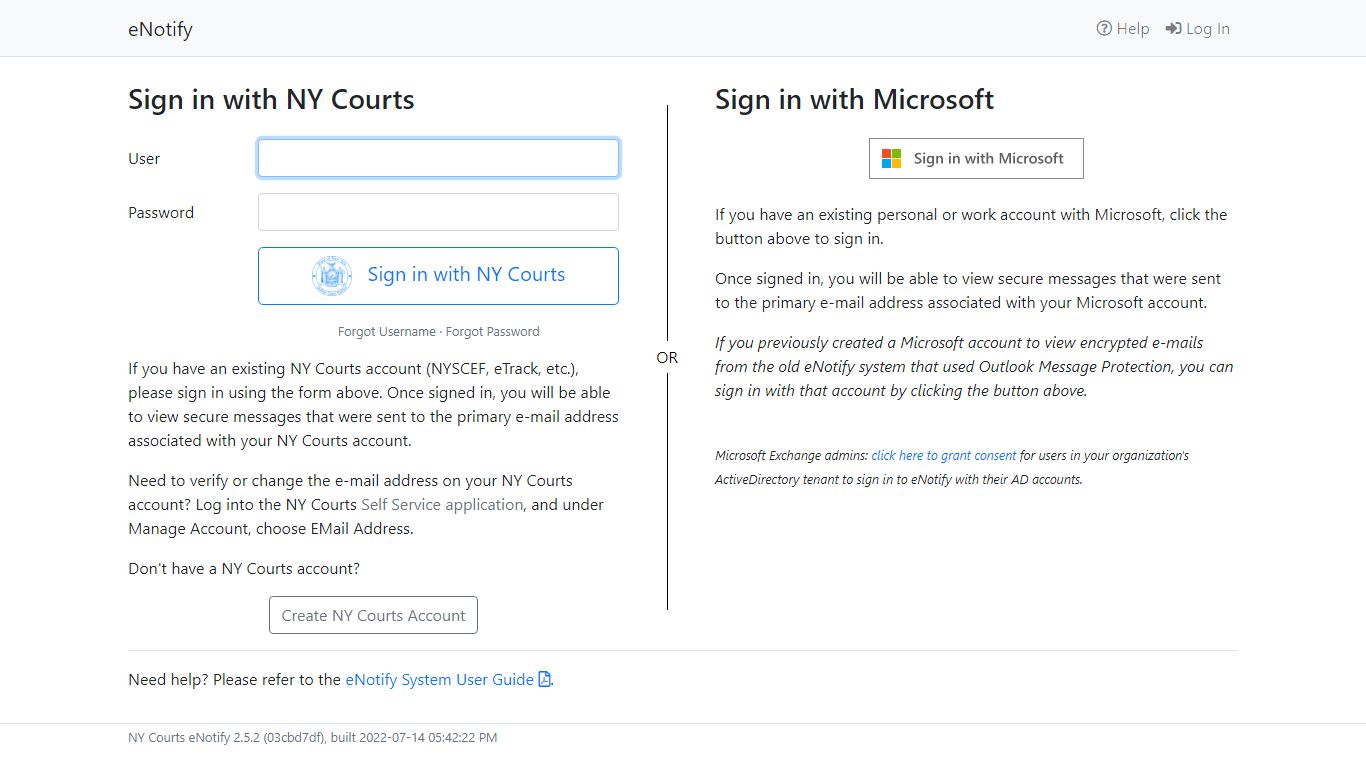The height and width of the screenshot is (768, 1366).
Task: Focus the Password input field
Action: pos(438,212)
